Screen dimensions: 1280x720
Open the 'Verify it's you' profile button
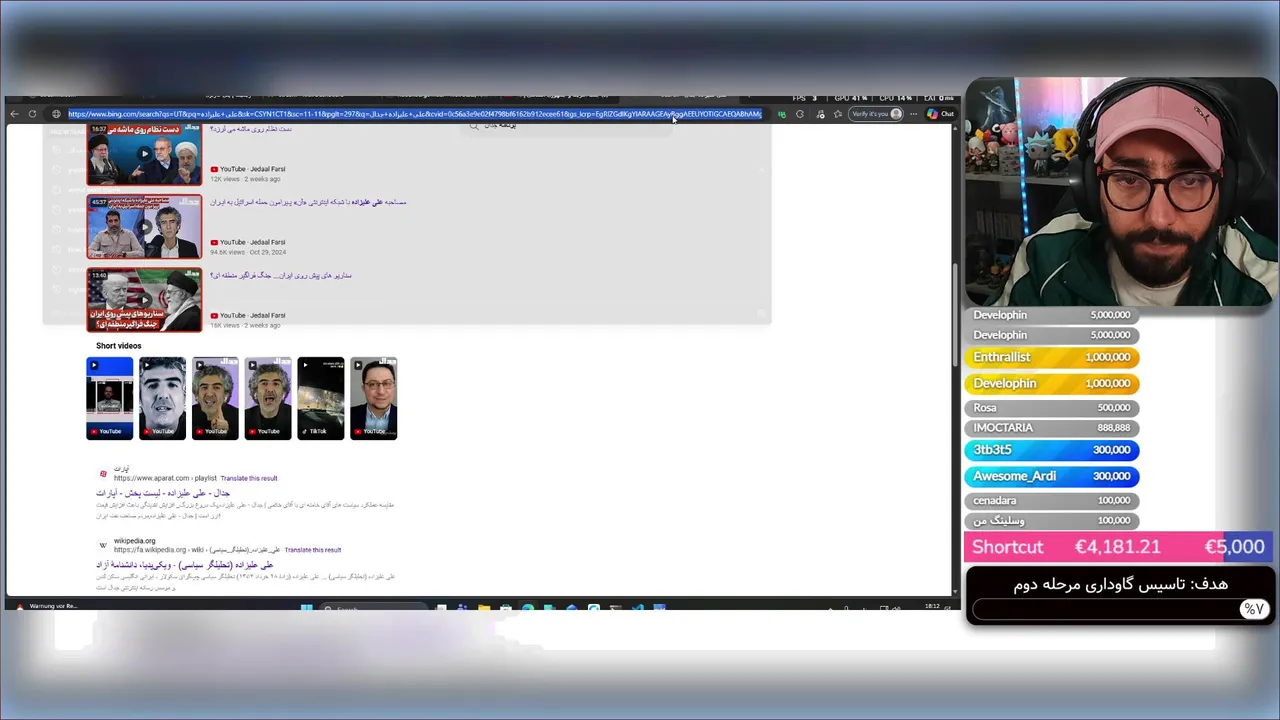click(876, 114)
